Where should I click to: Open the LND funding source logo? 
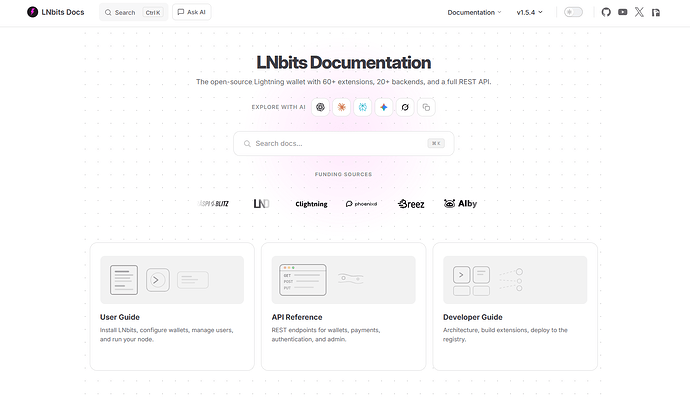point(261,203)
